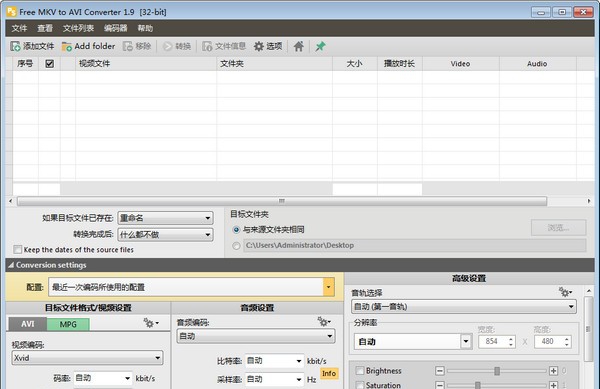Open the 文件 menu
Image resolution: width=600 pixels, height=389 pixels.
coord(19,28)
